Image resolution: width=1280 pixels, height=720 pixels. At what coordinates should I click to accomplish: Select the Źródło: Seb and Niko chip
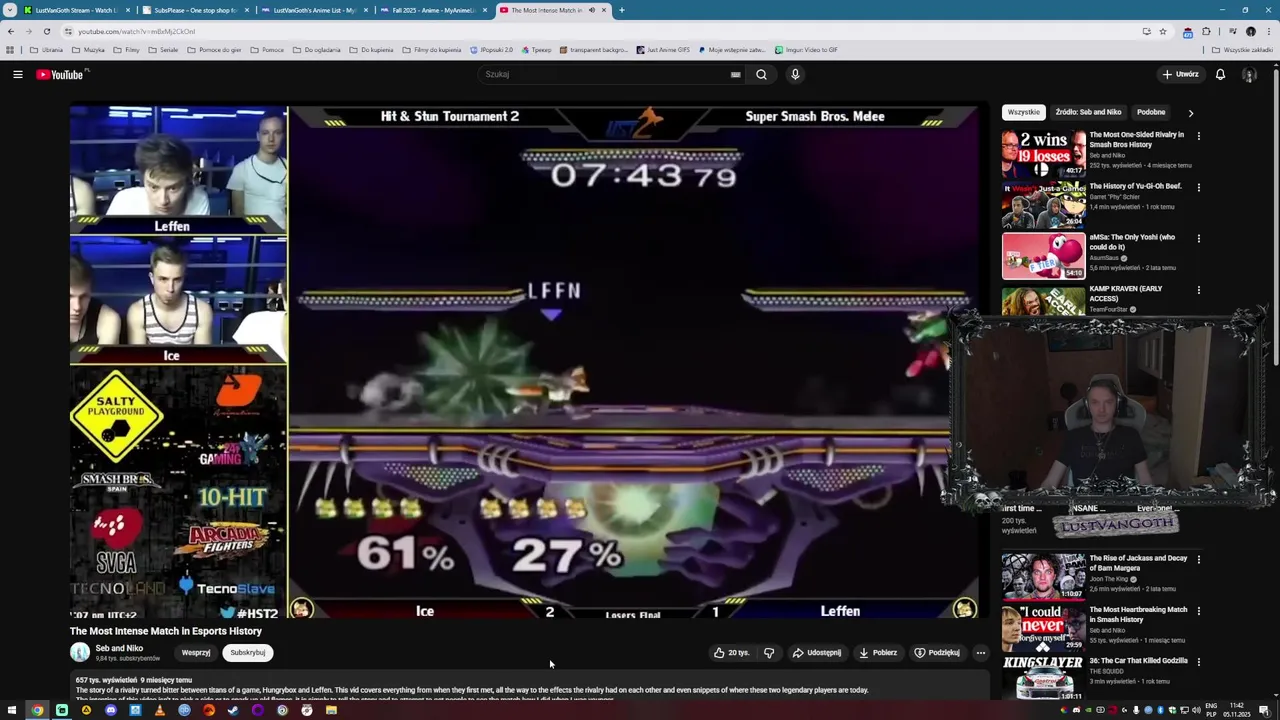pos(1088,112)
